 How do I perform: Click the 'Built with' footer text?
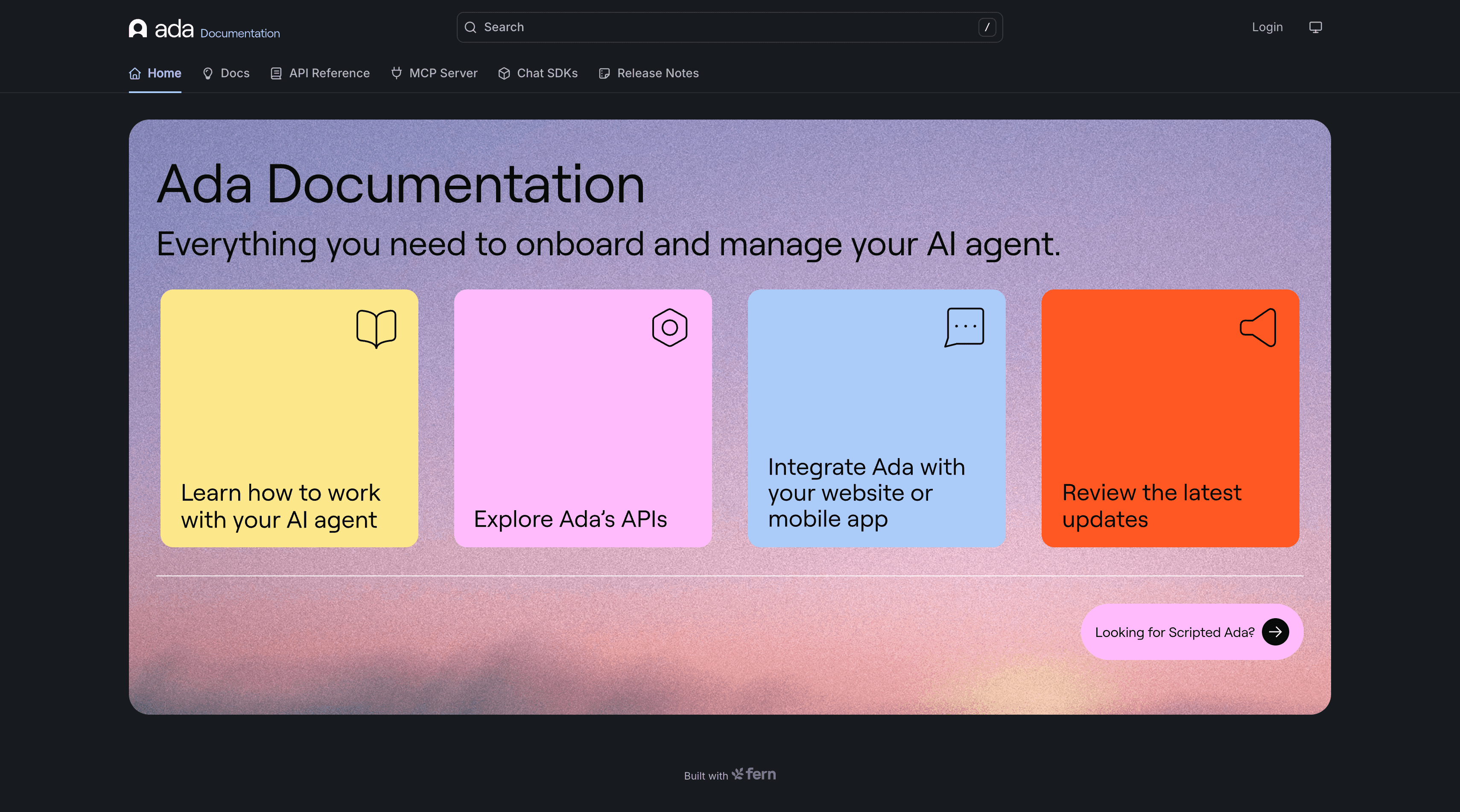tap(706, 776)
